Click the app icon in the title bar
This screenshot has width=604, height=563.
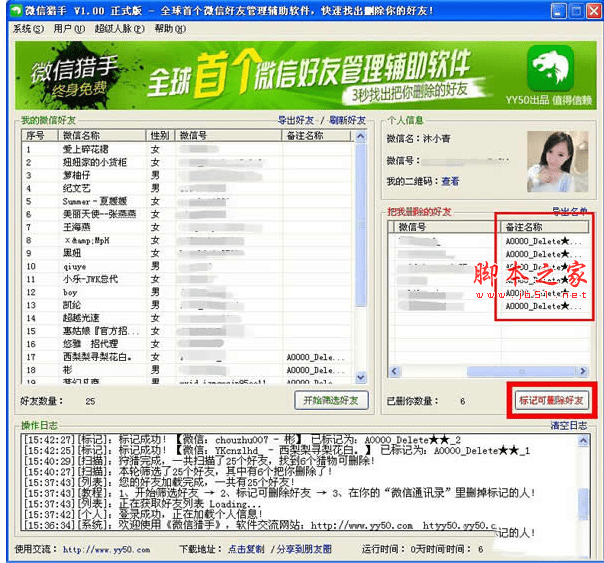point(17,10)
